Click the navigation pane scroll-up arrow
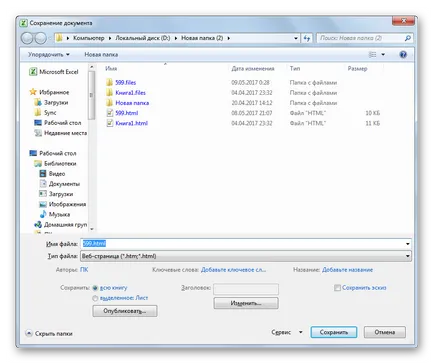 click(92, 67)
